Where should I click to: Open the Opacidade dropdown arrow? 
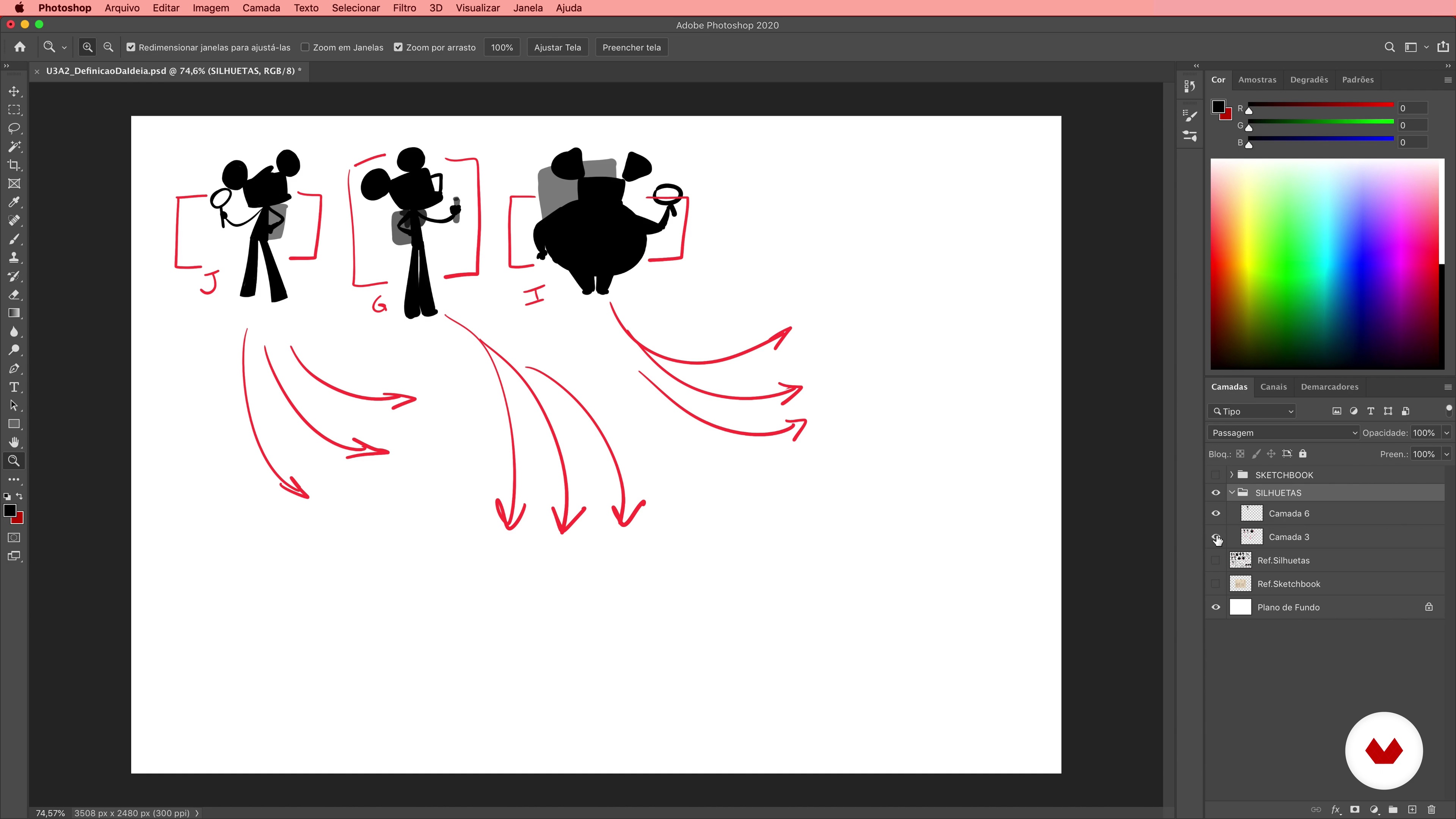(x=1447, y=433)
